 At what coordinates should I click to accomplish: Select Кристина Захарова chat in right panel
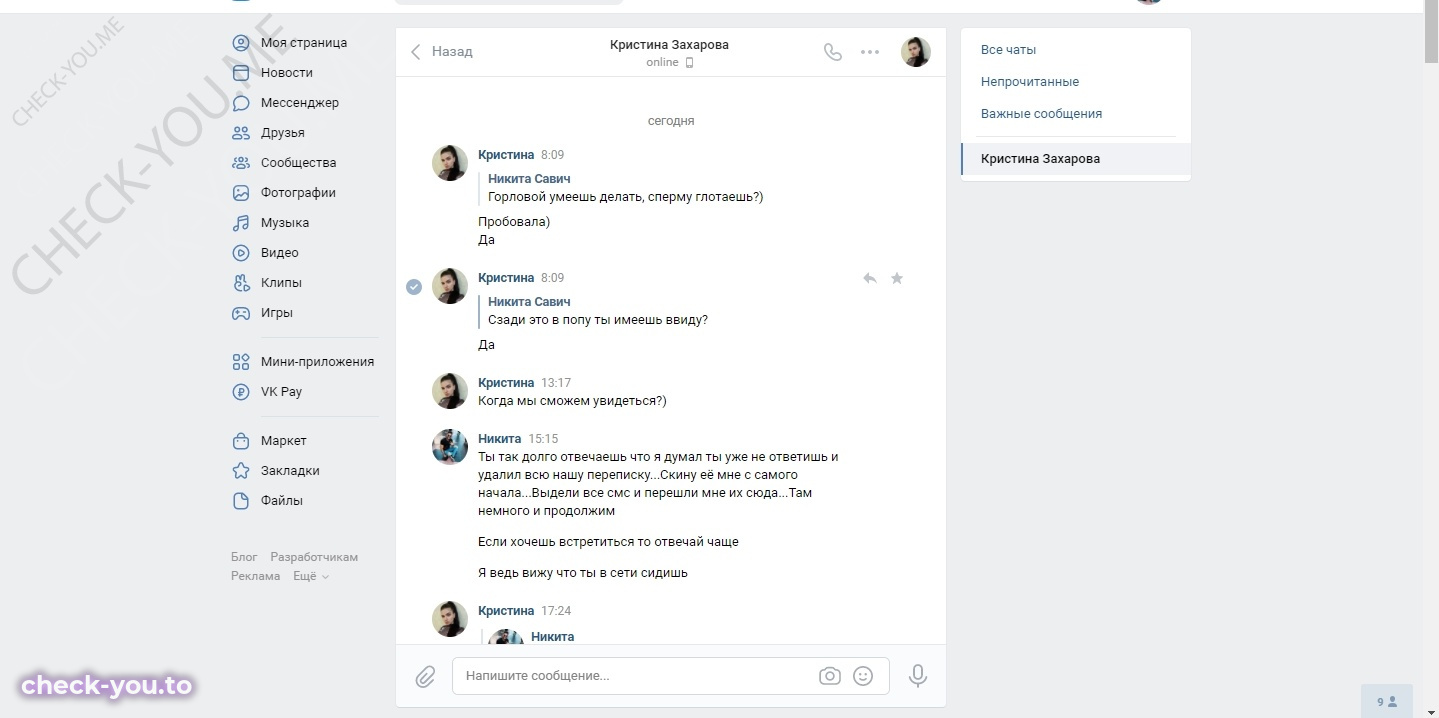tap(1076, 159)
